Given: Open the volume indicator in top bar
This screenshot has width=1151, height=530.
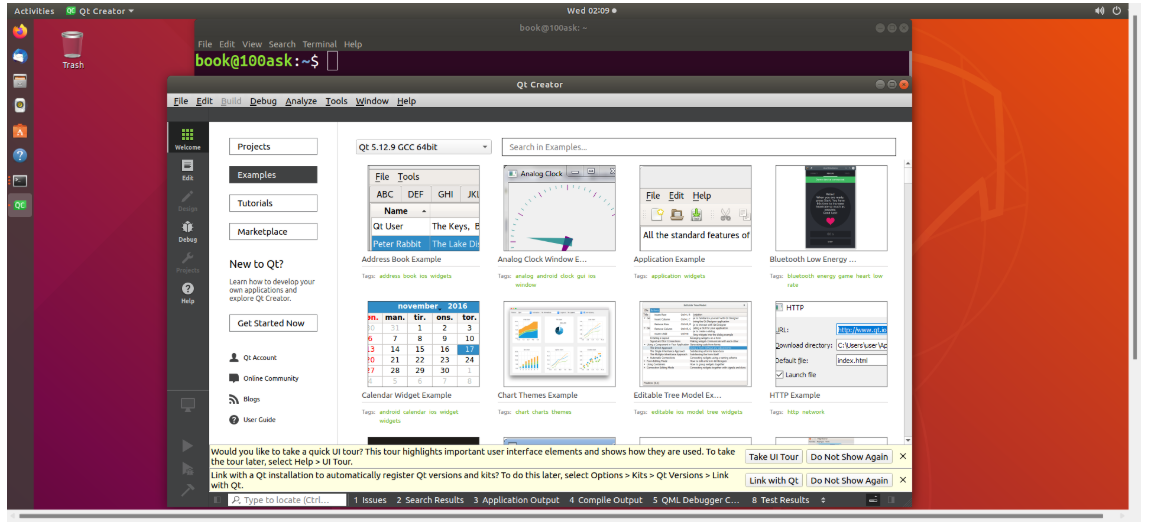Looking at the screenshot, I should point(1100,11).
